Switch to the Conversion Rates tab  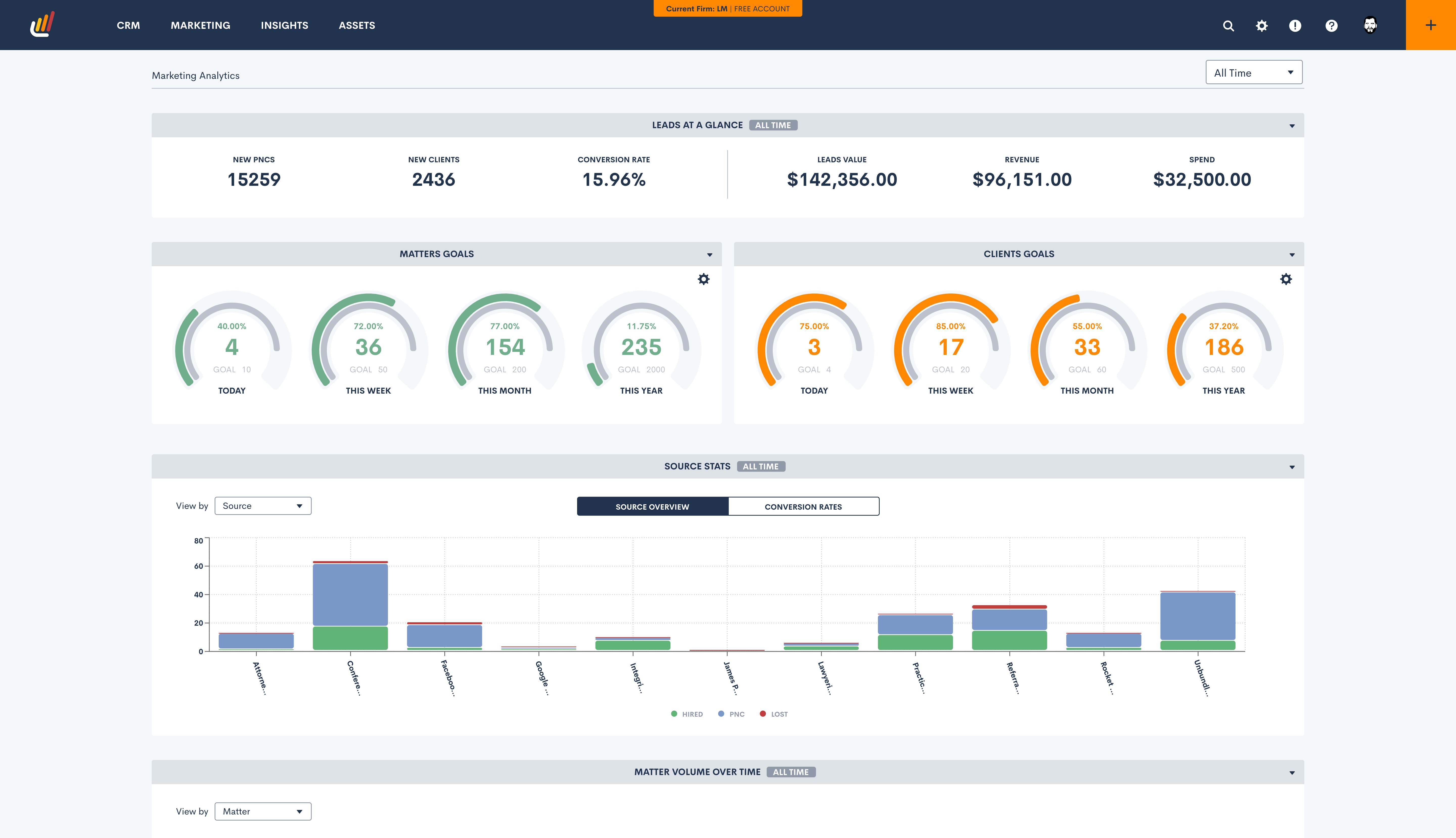click(803, 507)
